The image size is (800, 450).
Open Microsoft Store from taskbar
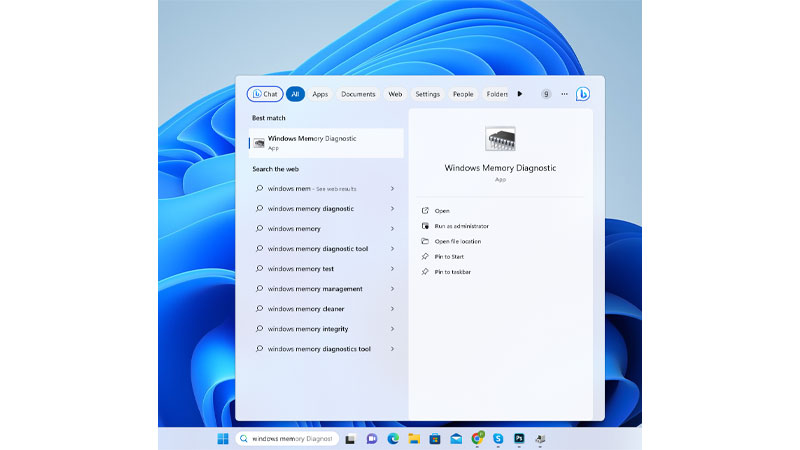point(435,439)
